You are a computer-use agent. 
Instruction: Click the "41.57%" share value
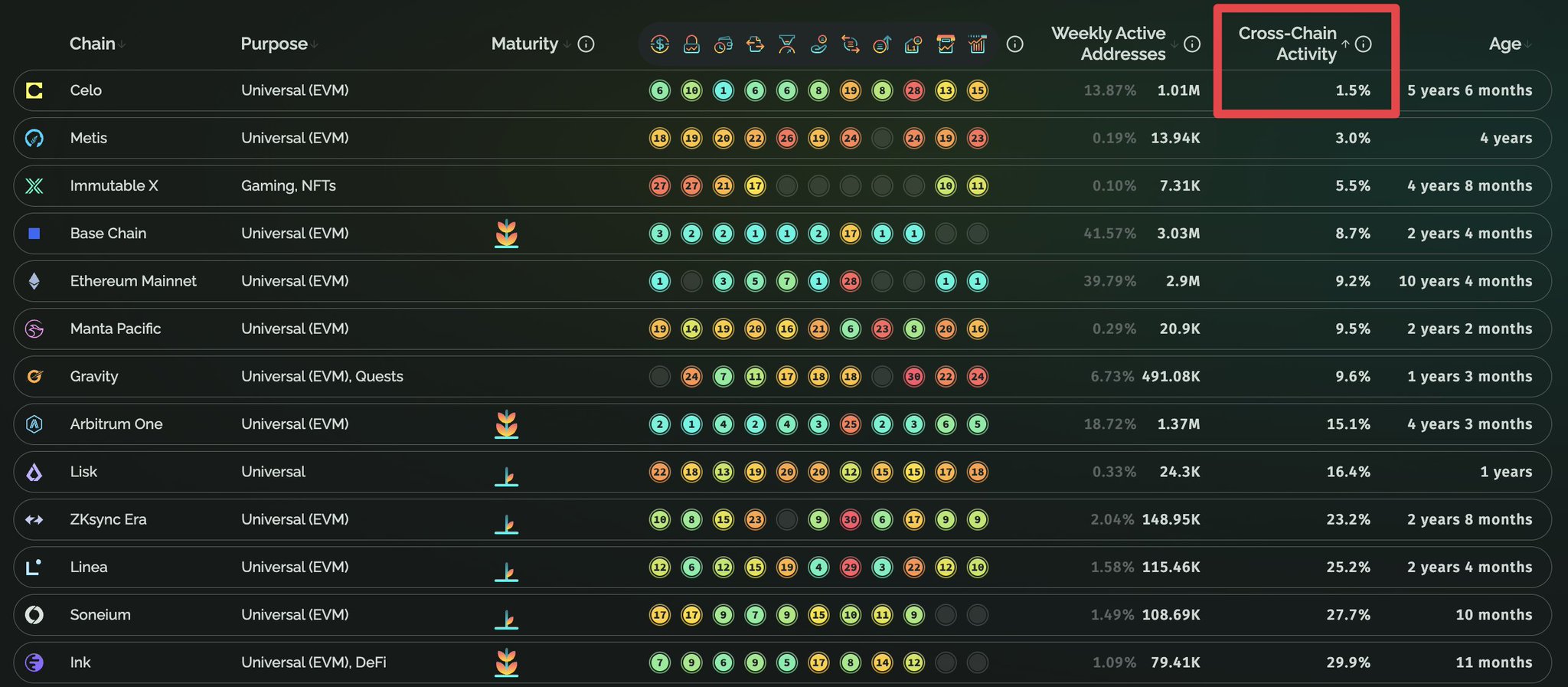click(1110, 234)
